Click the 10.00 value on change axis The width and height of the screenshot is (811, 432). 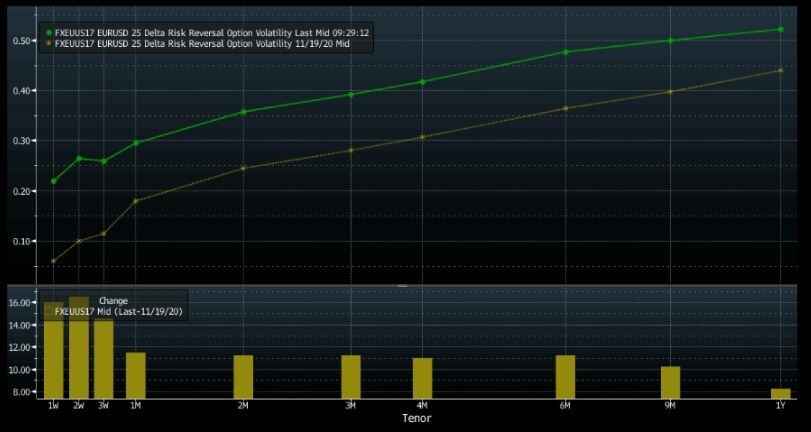click(21, 370)
